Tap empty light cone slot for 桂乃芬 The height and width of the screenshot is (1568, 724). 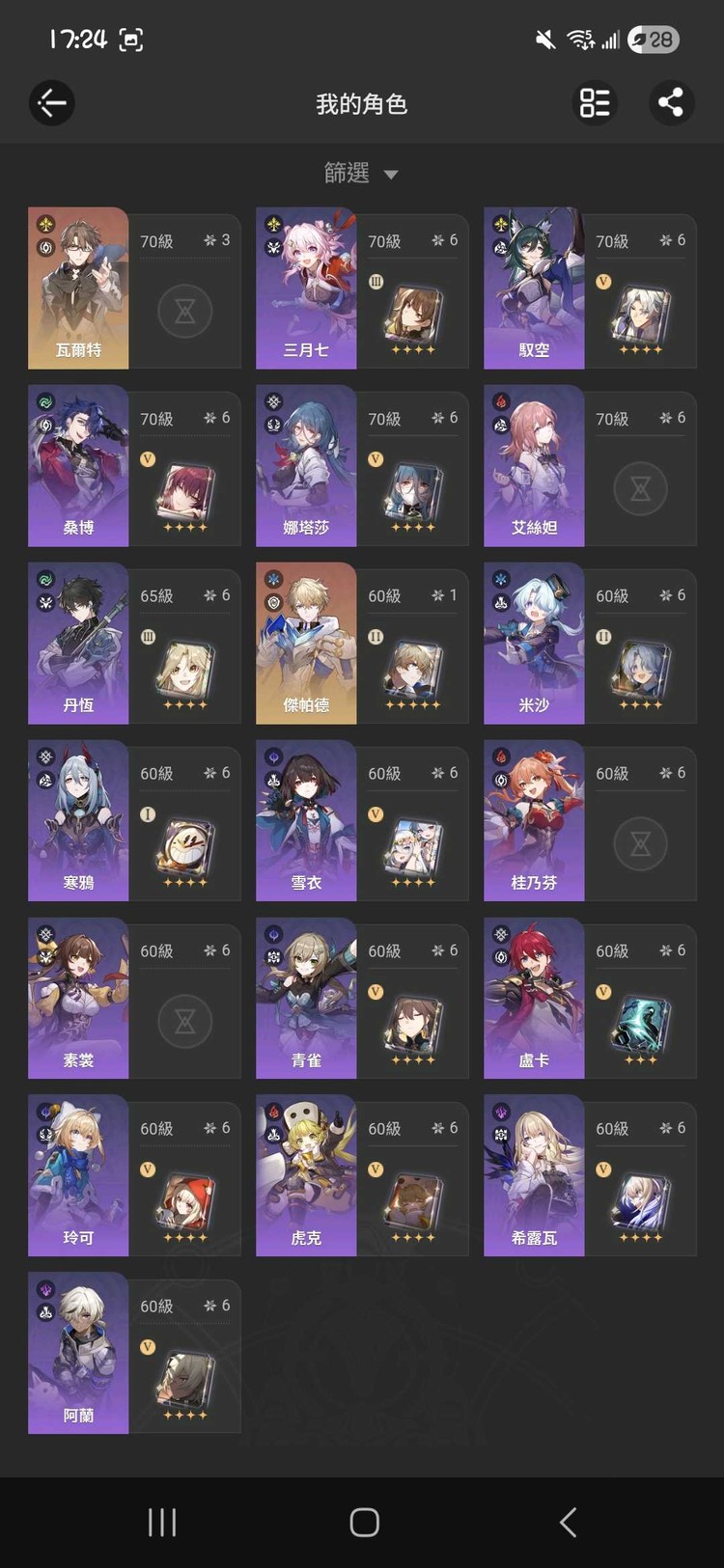tap(640, 844)
